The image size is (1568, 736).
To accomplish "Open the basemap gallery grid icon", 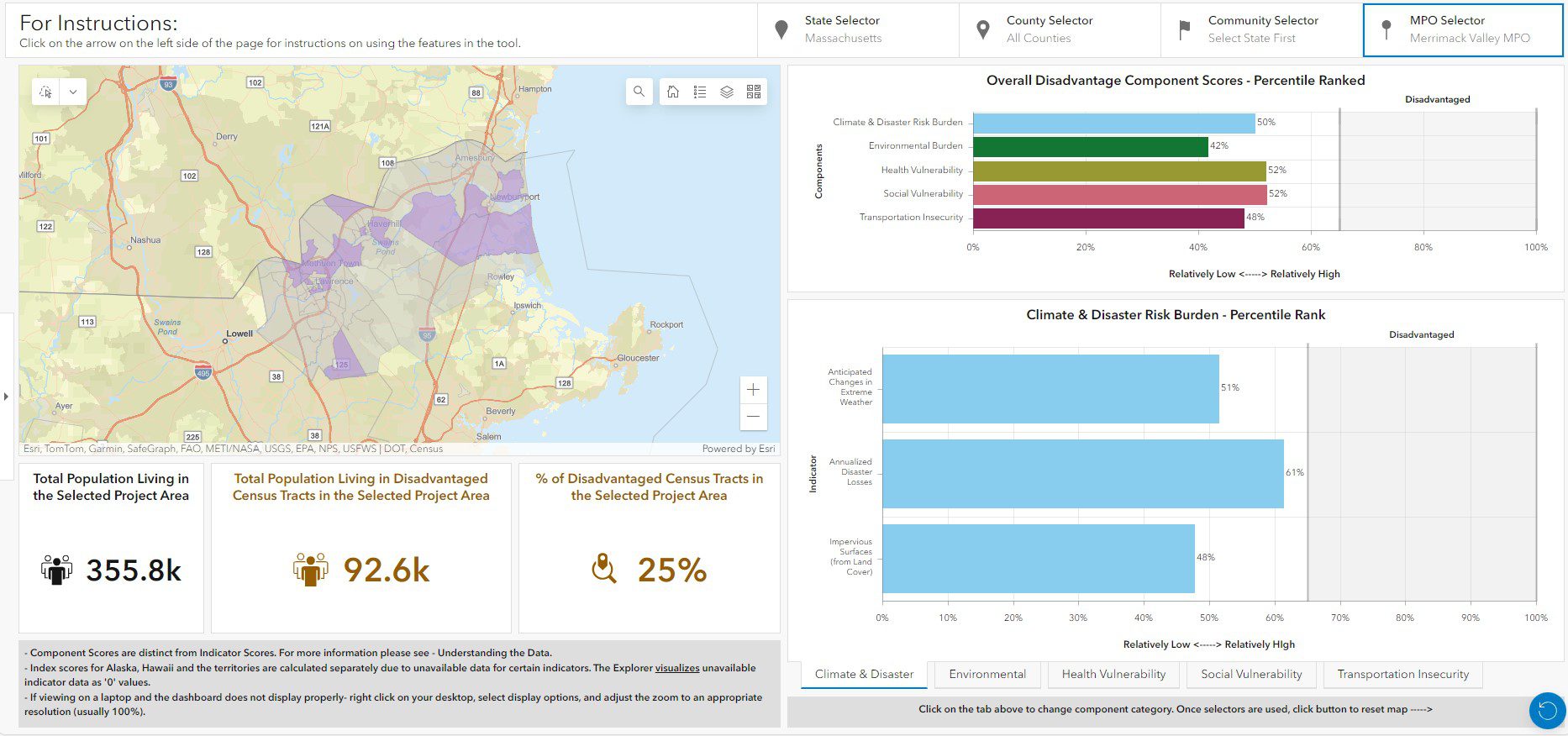I will tap(754, 92).
